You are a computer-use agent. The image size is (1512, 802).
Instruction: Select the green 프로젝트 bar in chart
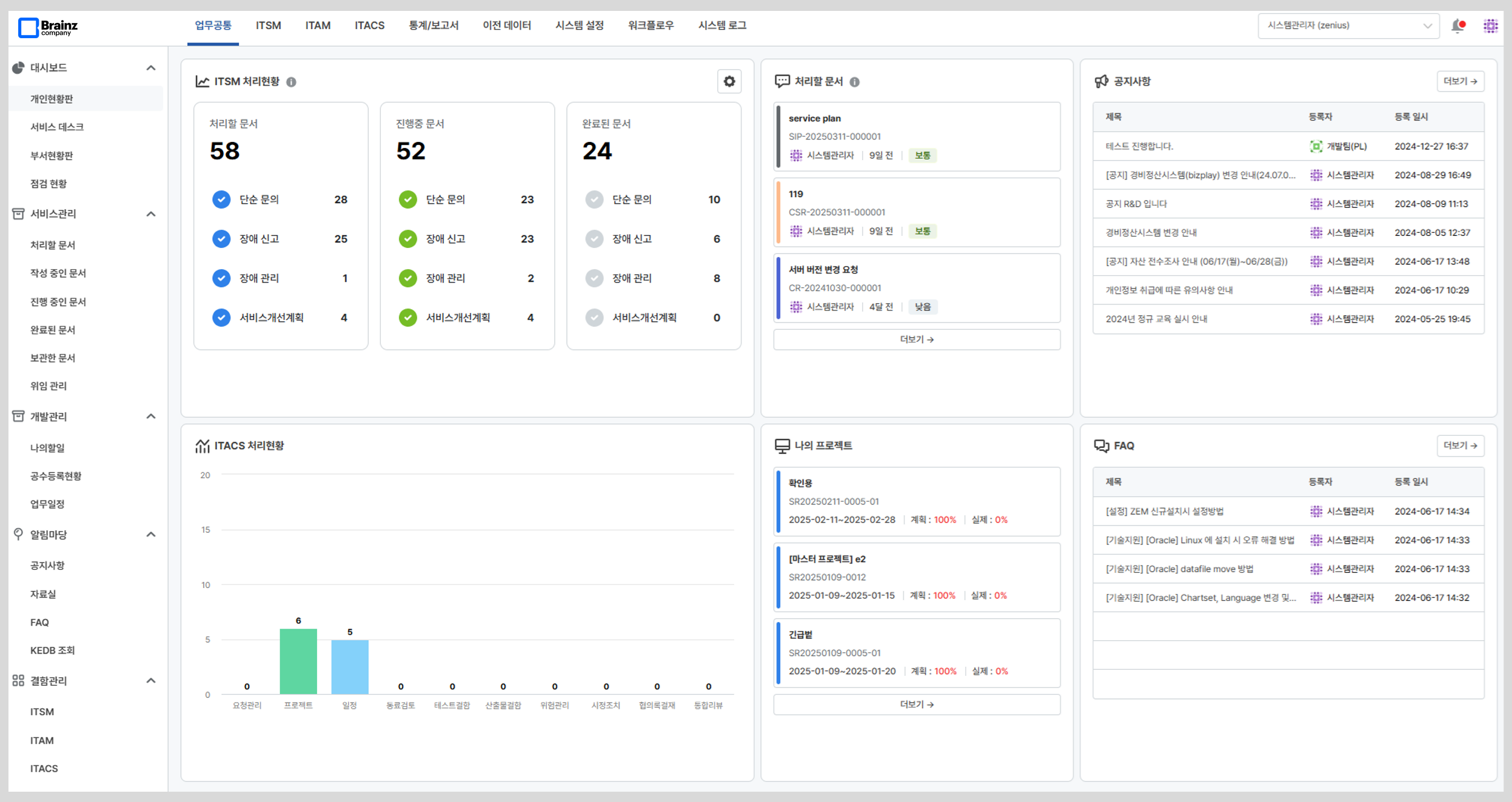click(x=298, y=661)
